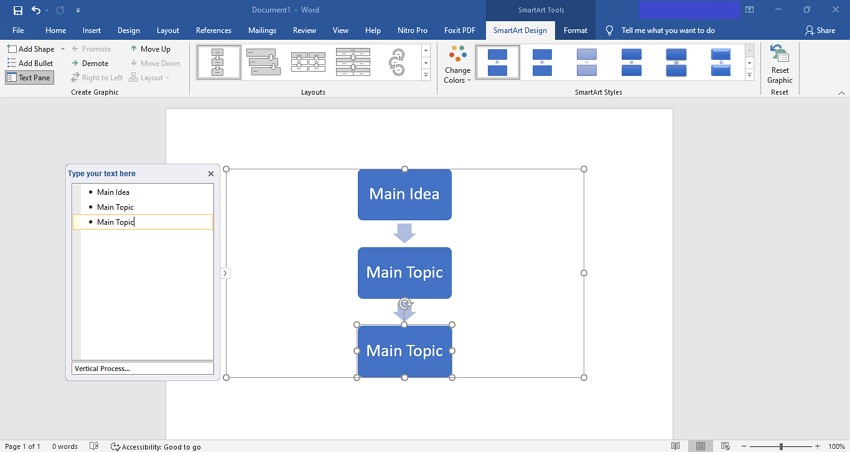Open the Review tab
Viewport: 850px width, 452px height.
pyautogui.click(x=304, y=30)
